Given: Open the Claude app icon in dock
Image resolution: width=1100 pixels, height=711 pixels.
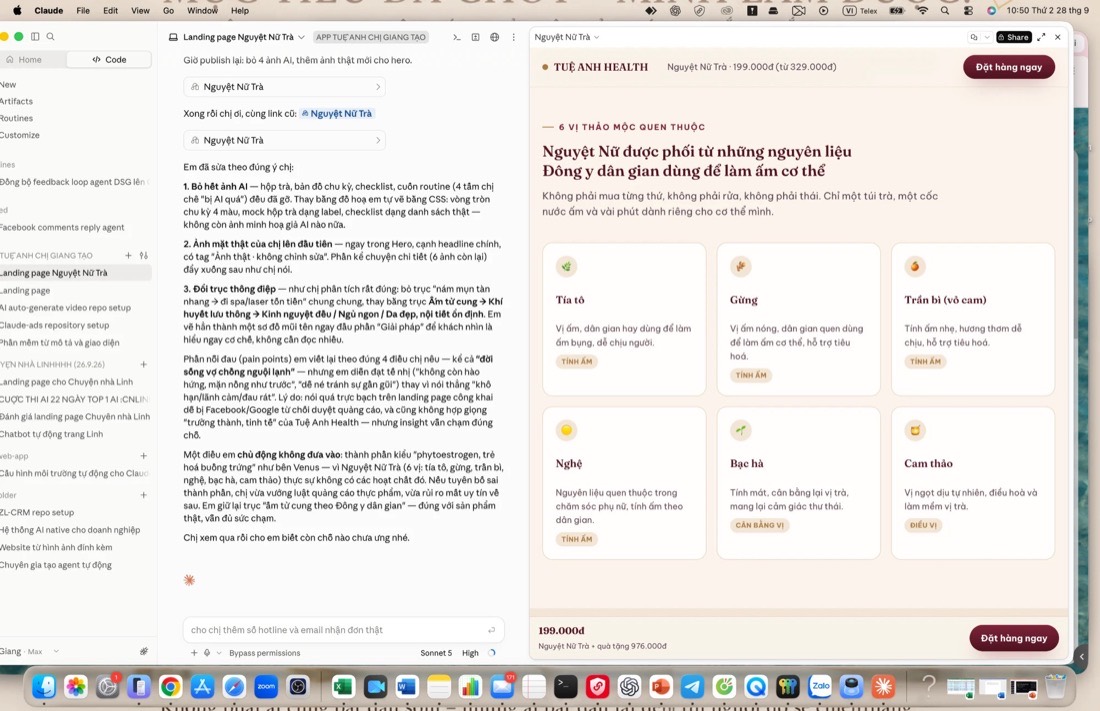Looking at the screenshot, I should tap(883, 686).
